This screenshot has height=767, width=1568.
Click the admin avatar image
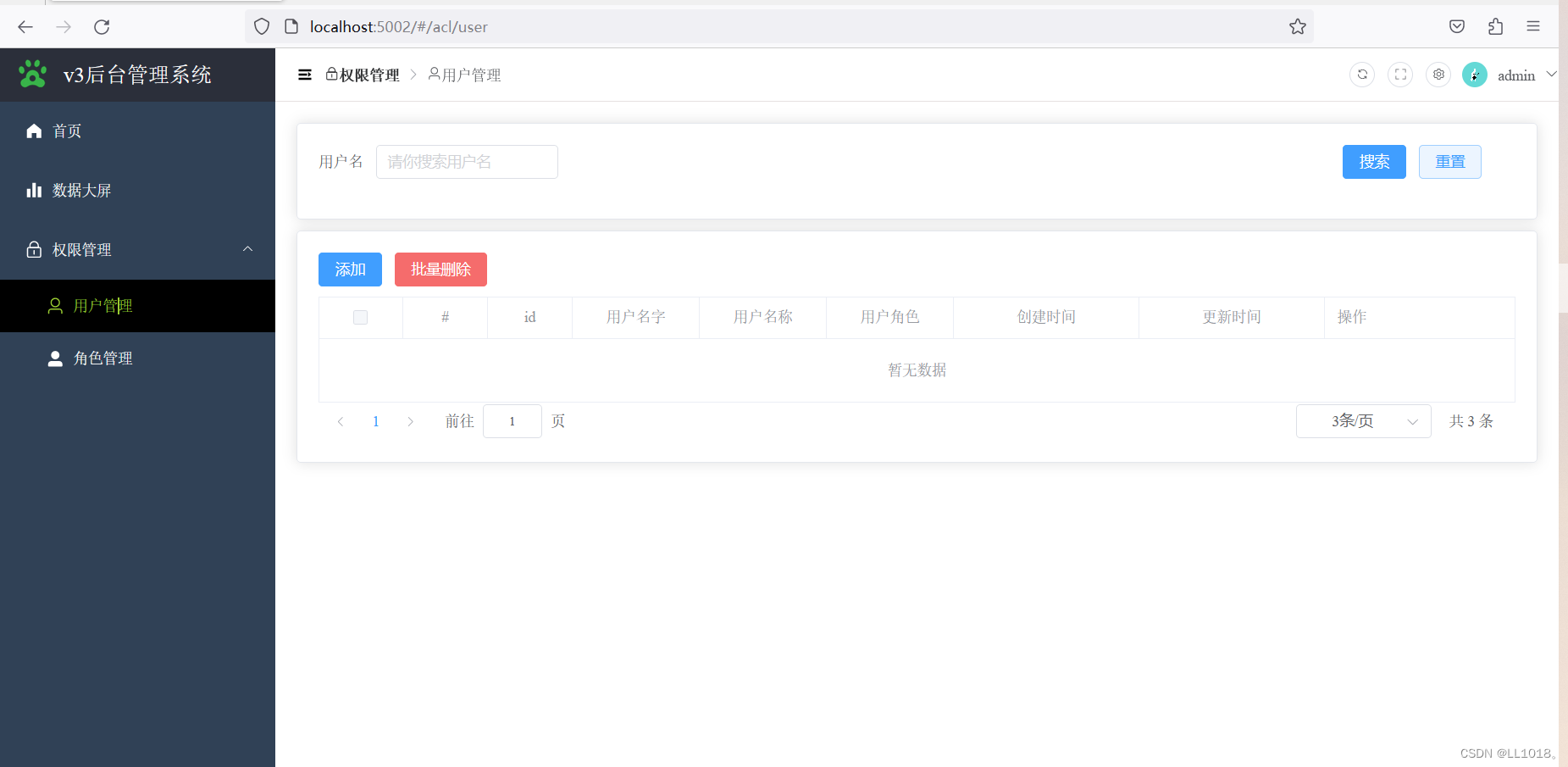(x=1475, y=75)
